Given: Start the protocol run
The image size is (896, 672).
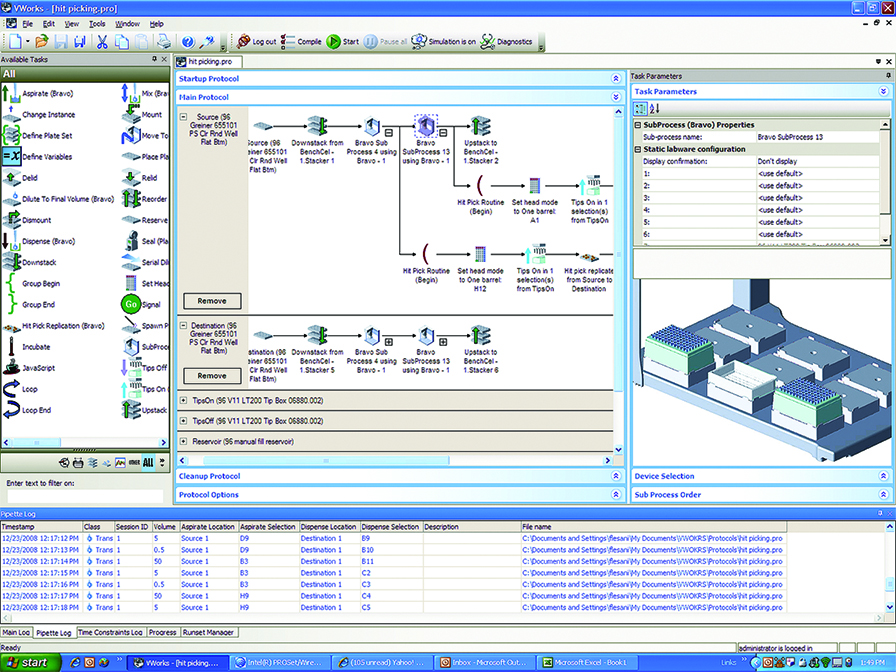Looking at the screenshot, I should point(342,42).
